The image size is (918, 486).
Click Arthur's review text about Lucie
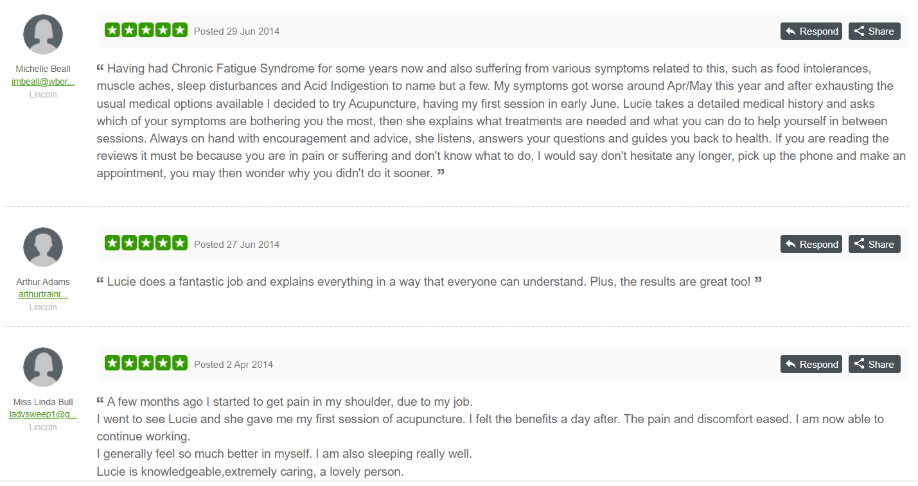(x=429, y=282)
